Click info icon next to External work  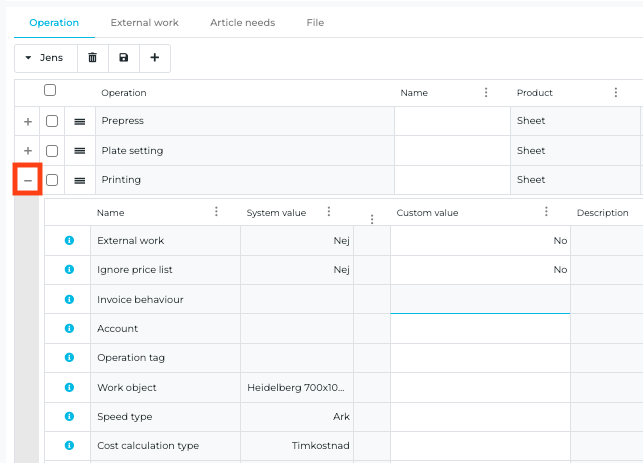(x=69, y=241)
